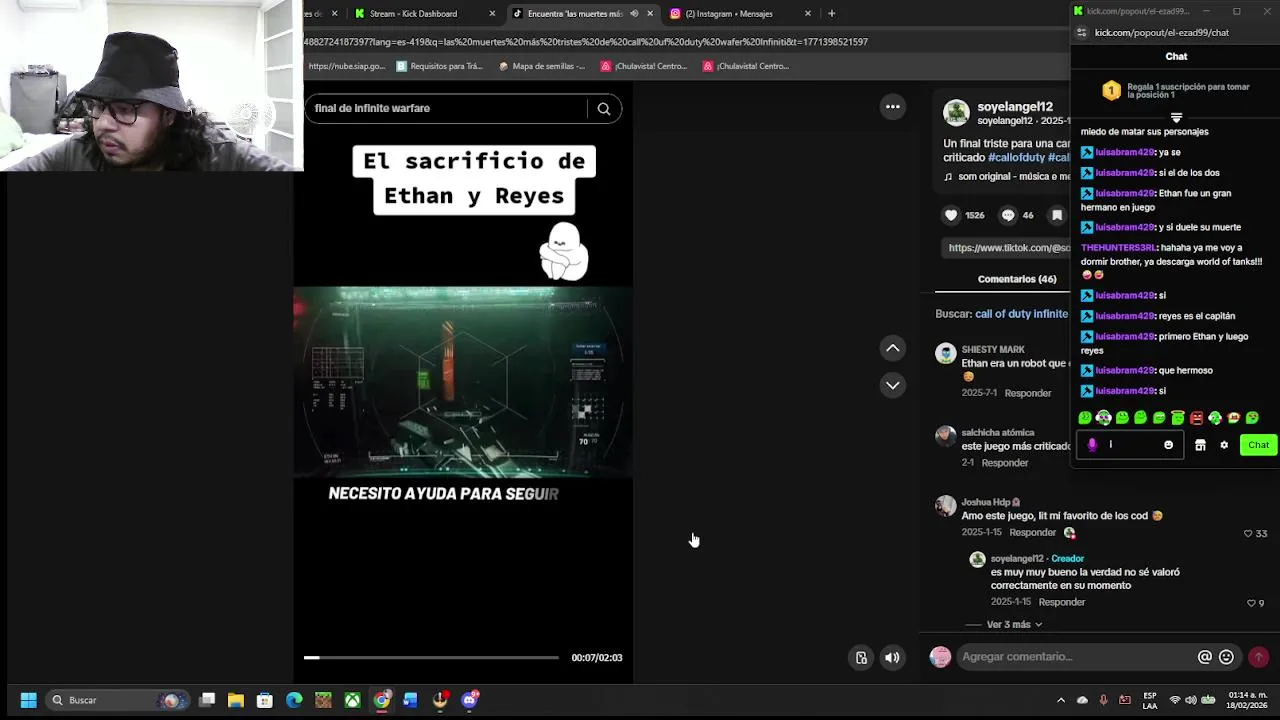Expand Kick chat leaderboard collapse arrow
Viewport: 1280px width, 720px height.
(1176, 117)
